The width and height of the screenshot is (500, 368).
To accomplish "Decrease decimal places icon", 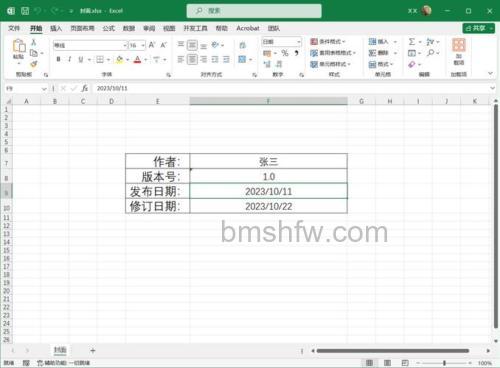I will 279,64.
